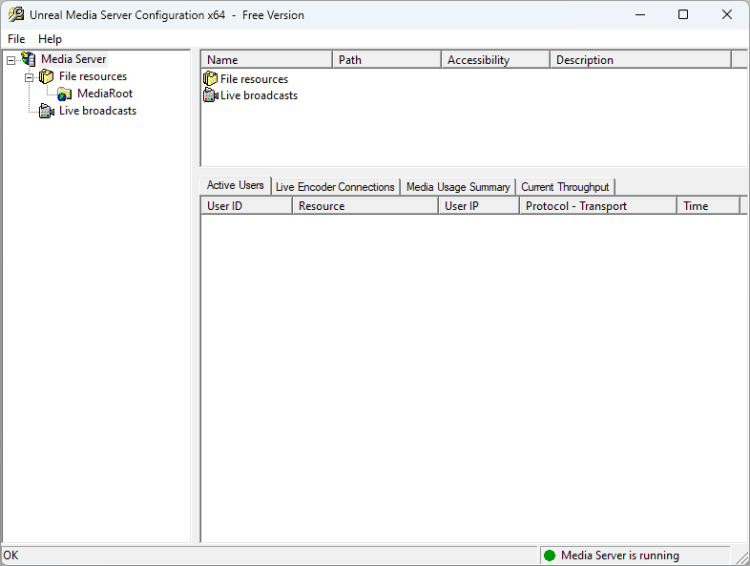Maximize the configuration window
The width and height of the screenshot is (750, 566).
683,15
